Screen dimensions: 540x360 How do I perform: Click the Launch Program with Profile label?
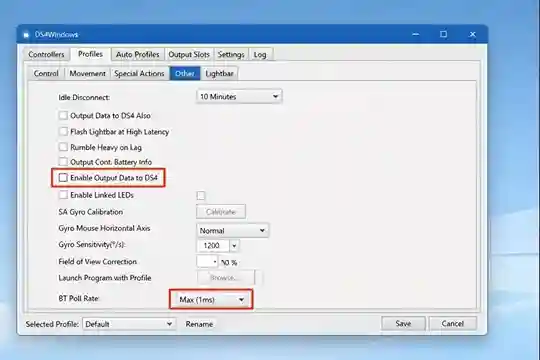[105, 278]
